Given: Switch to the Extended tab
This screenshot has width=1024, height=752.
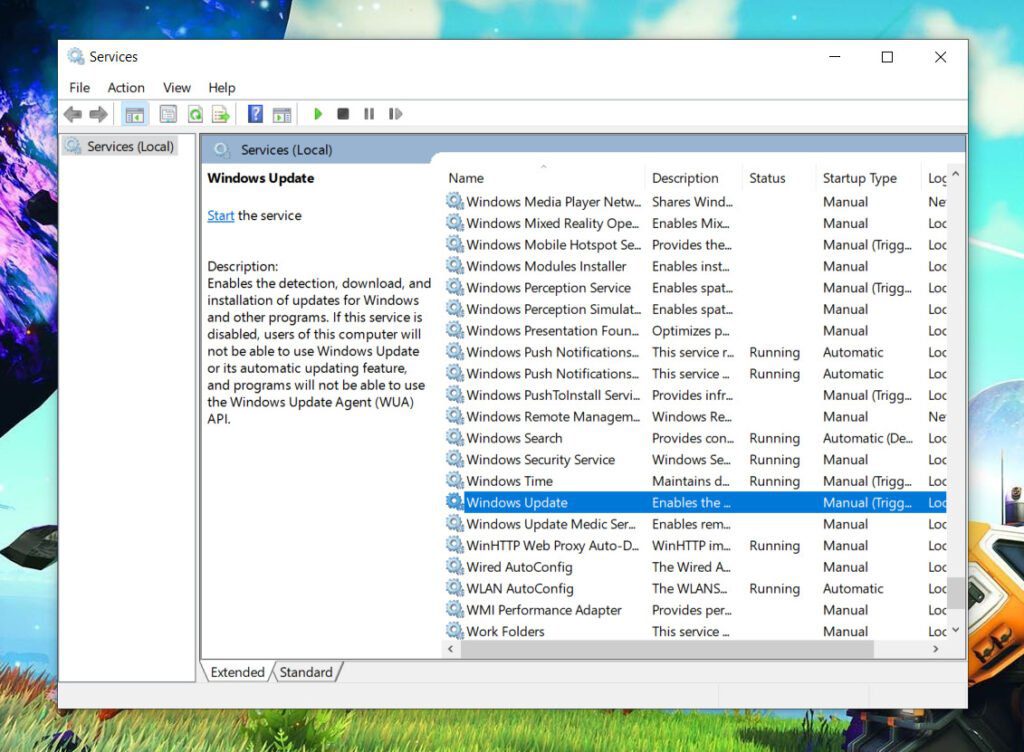Looking at the screenshot, I should coord(237,672).
